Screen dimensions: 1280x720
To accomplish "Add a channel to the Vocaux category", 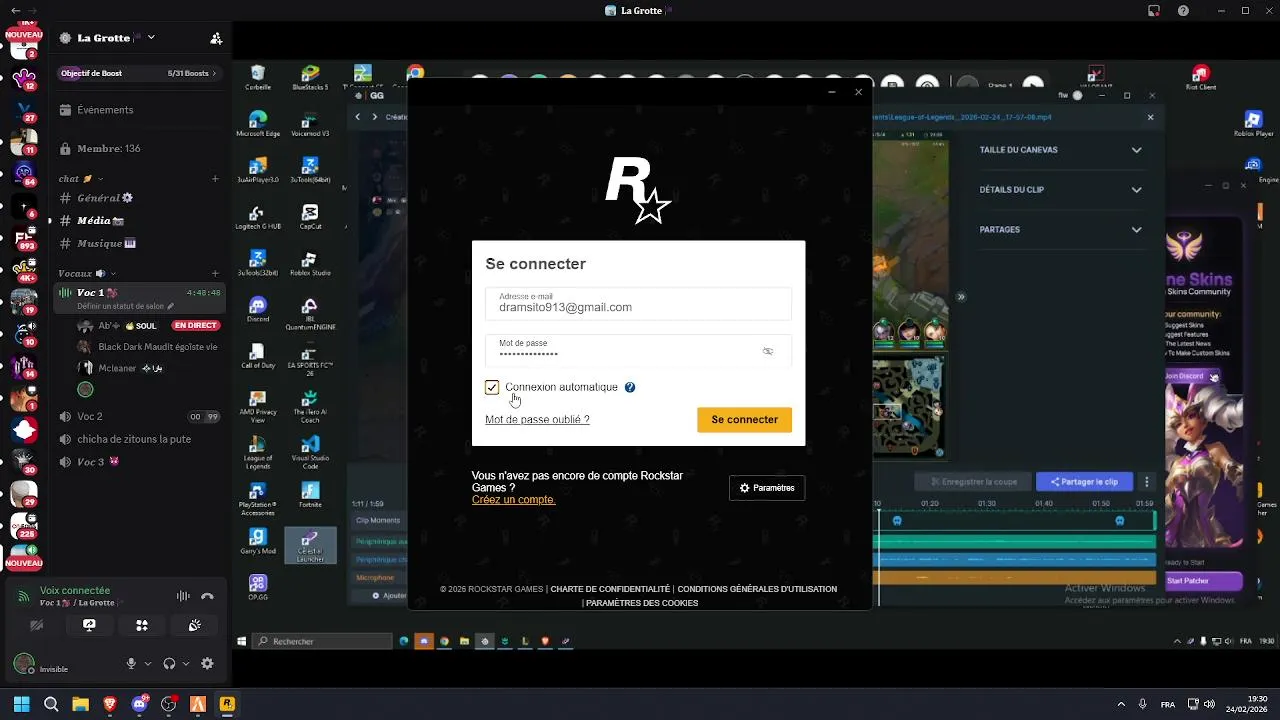I will pyautogui.click(x=215, y=273).
